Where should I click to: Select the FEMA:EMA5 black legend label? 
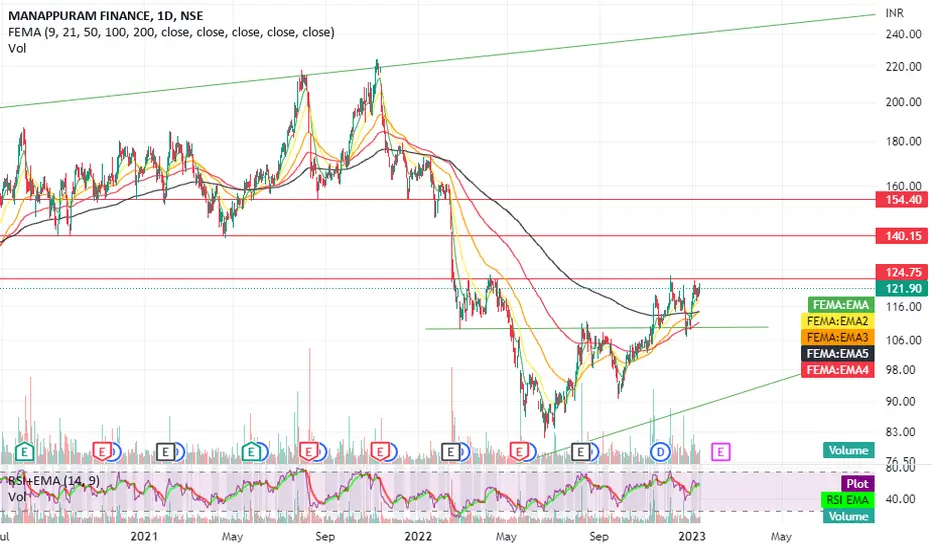click(837, 354)
